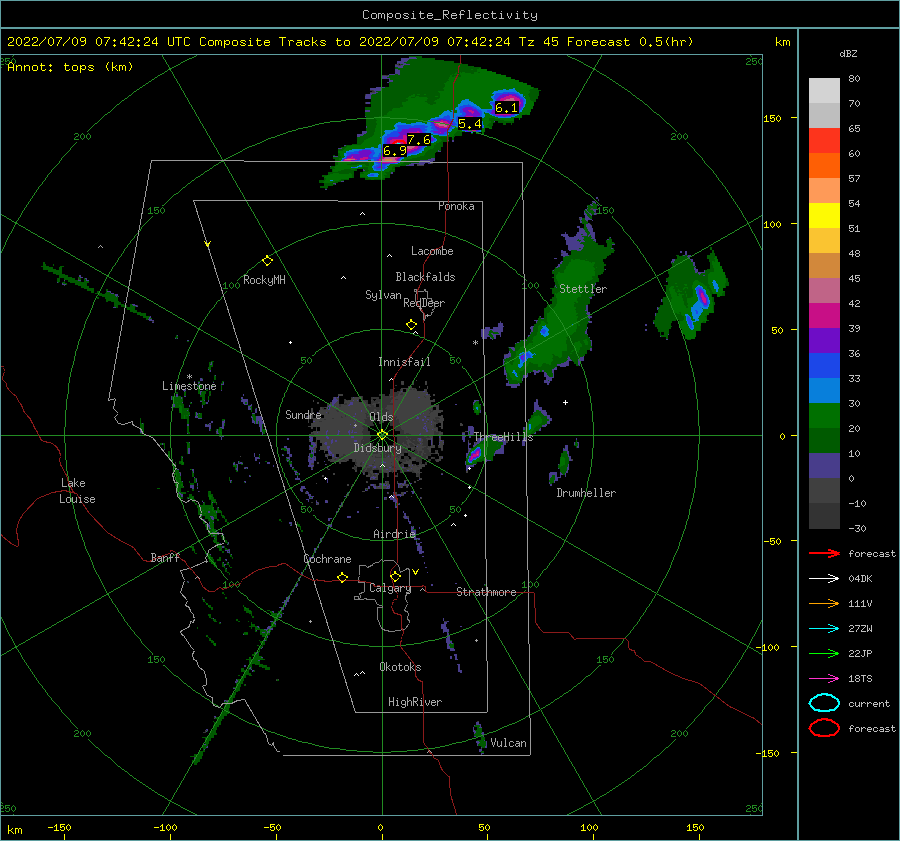Image resolution: width=900 pixels, height=841 pixels.
Task: Click the storm top label 6.1
Action: click(506, 107)
